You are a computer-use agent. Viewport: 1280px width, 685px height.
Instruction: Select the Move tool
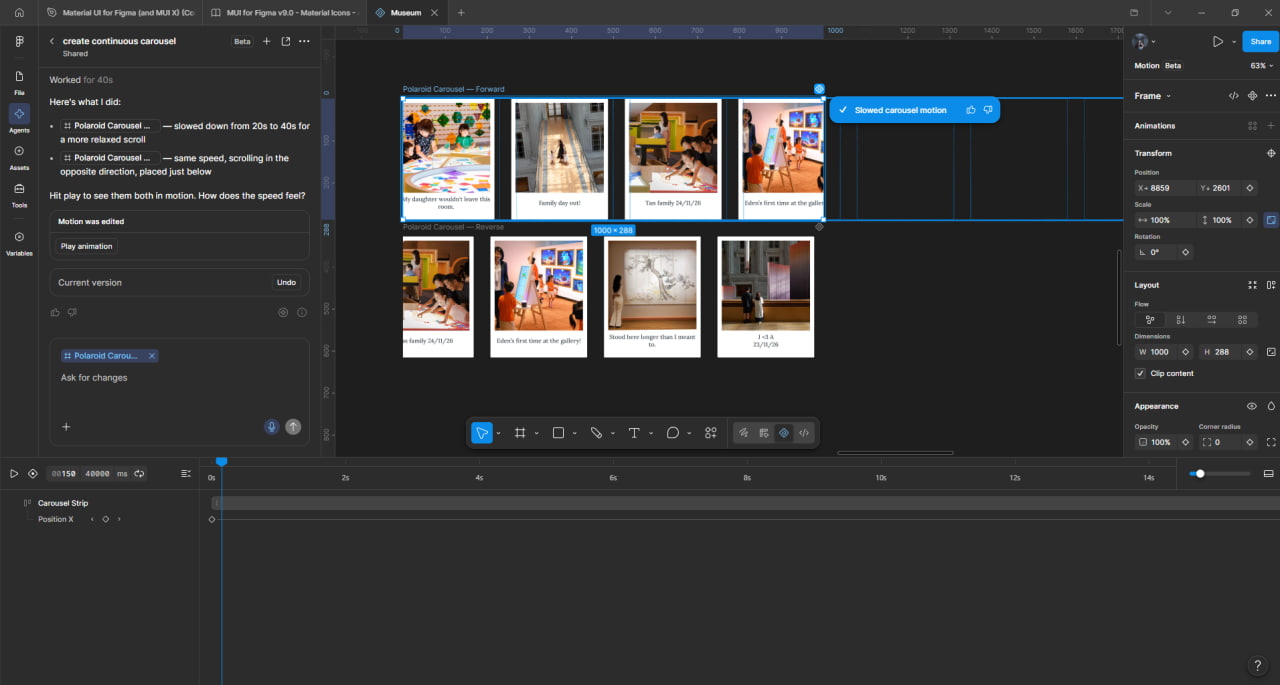click(482, 433)
